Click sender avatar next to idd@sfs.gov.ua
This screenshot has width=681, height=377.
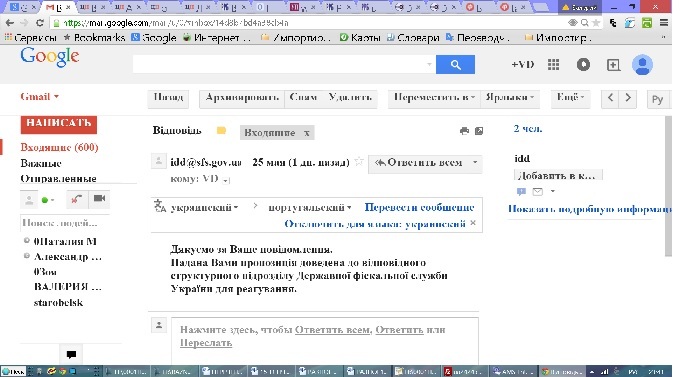point(159,161)
